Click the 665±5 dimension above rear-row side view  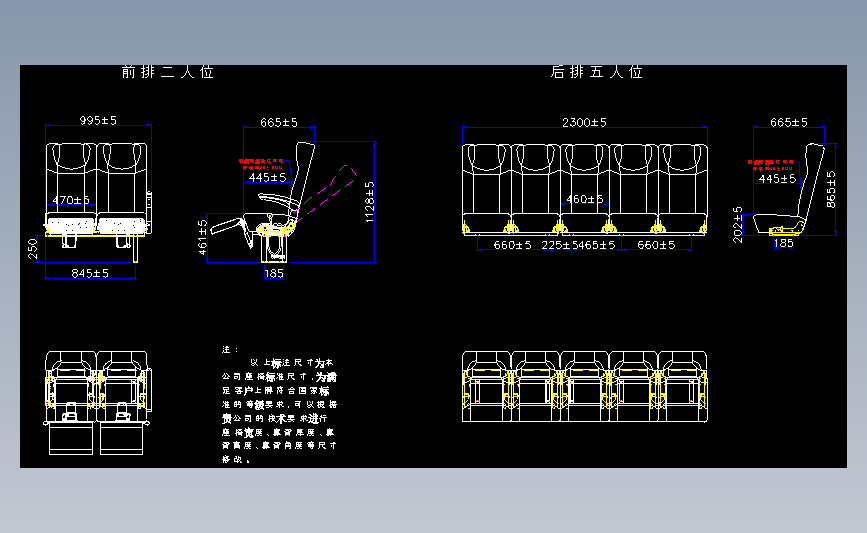pos(789,122)
